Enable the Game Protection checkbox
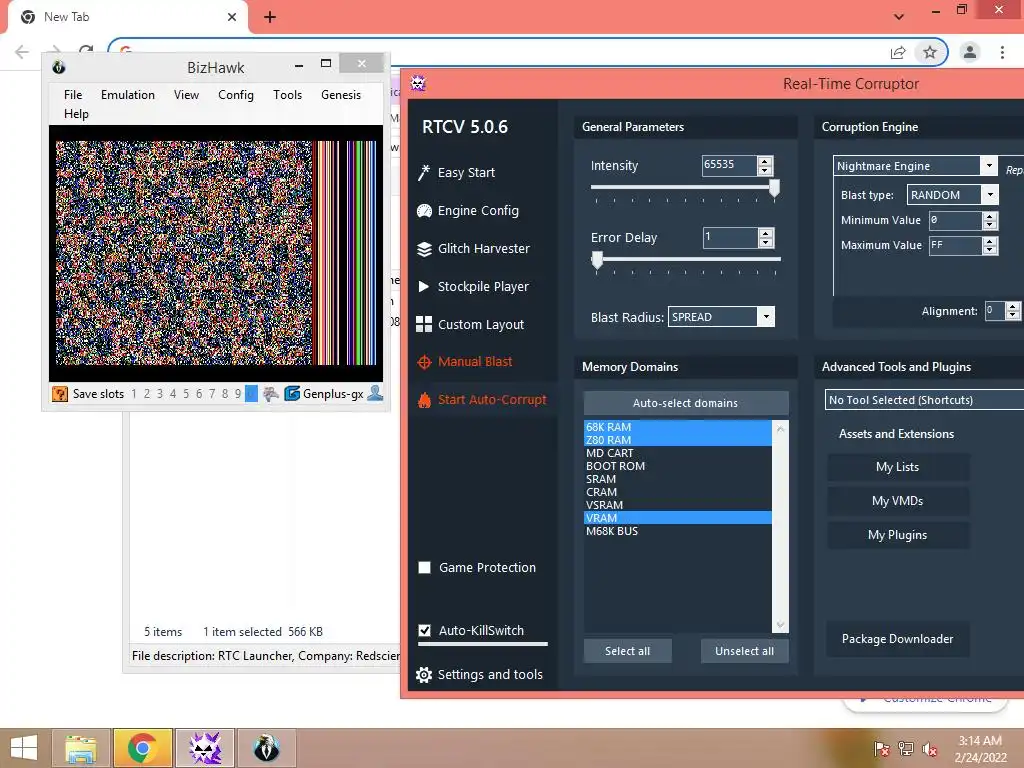Viewport: 1024px width, 768px height. coord(424,568)
